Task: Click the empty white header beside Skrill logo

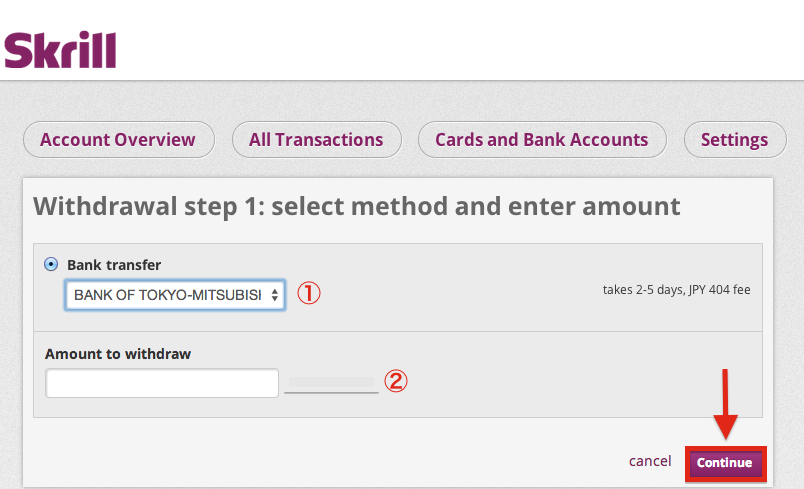Action: pyautogui.click(x=450, y=45)
